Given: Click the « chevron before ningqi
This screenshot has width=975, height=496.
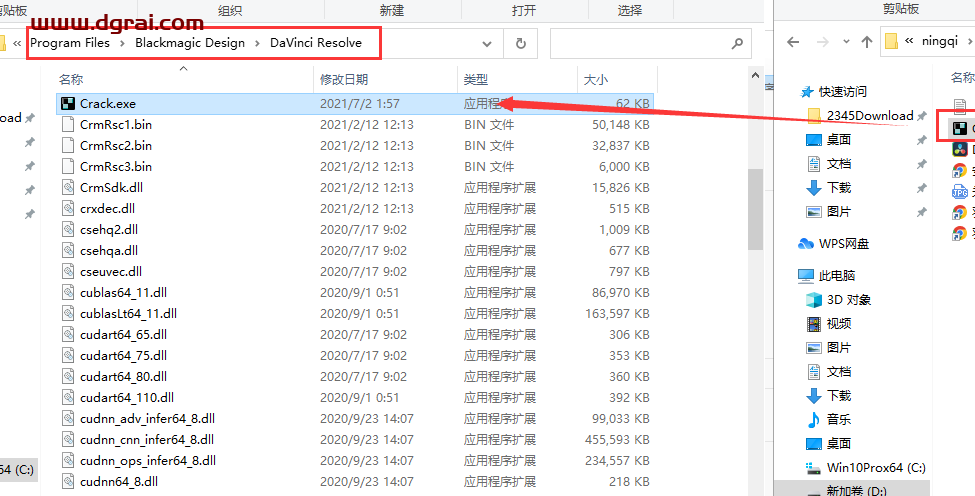Looking at the screenshot, I should tap(909, 42).
